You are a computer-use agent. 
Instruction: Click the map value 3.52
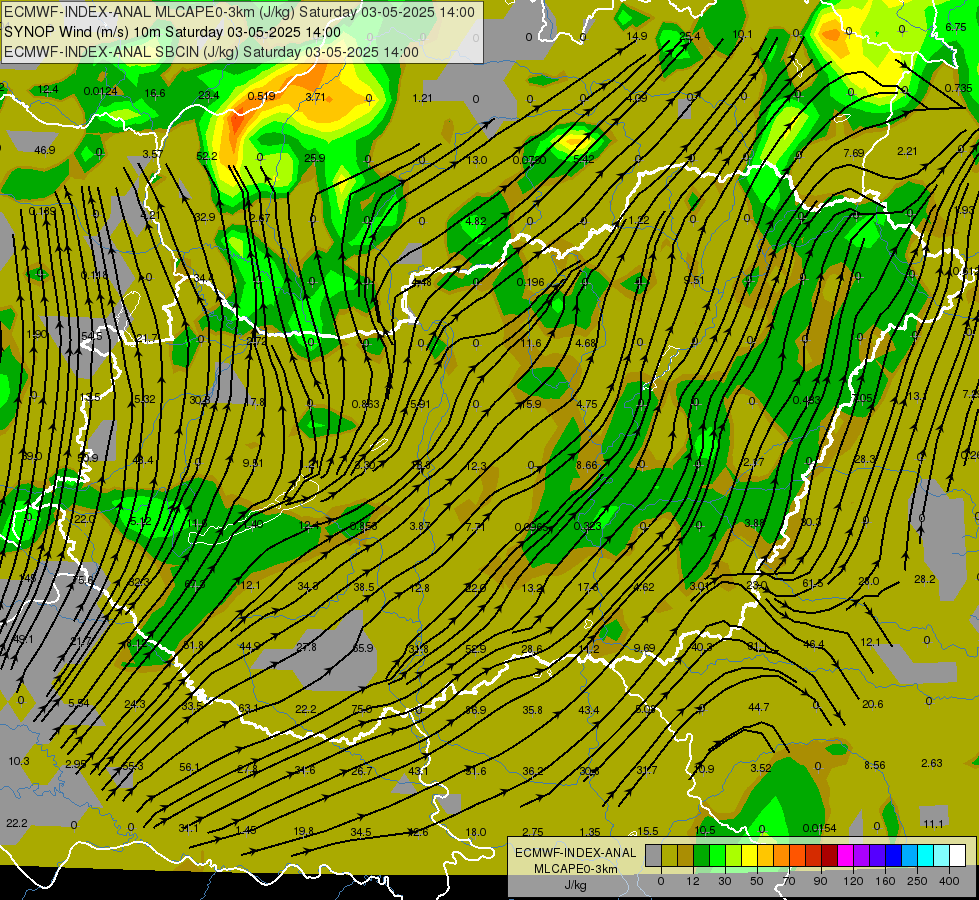coord(761,768)
